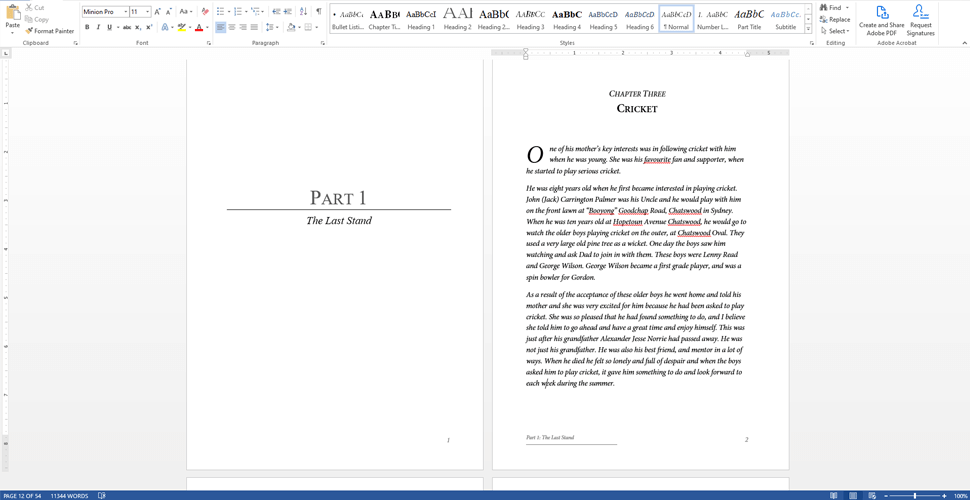The height and width of the screenshot is (500, 970).
Task: Activate the Format Painter brush
Action: [x=49, y=30]
